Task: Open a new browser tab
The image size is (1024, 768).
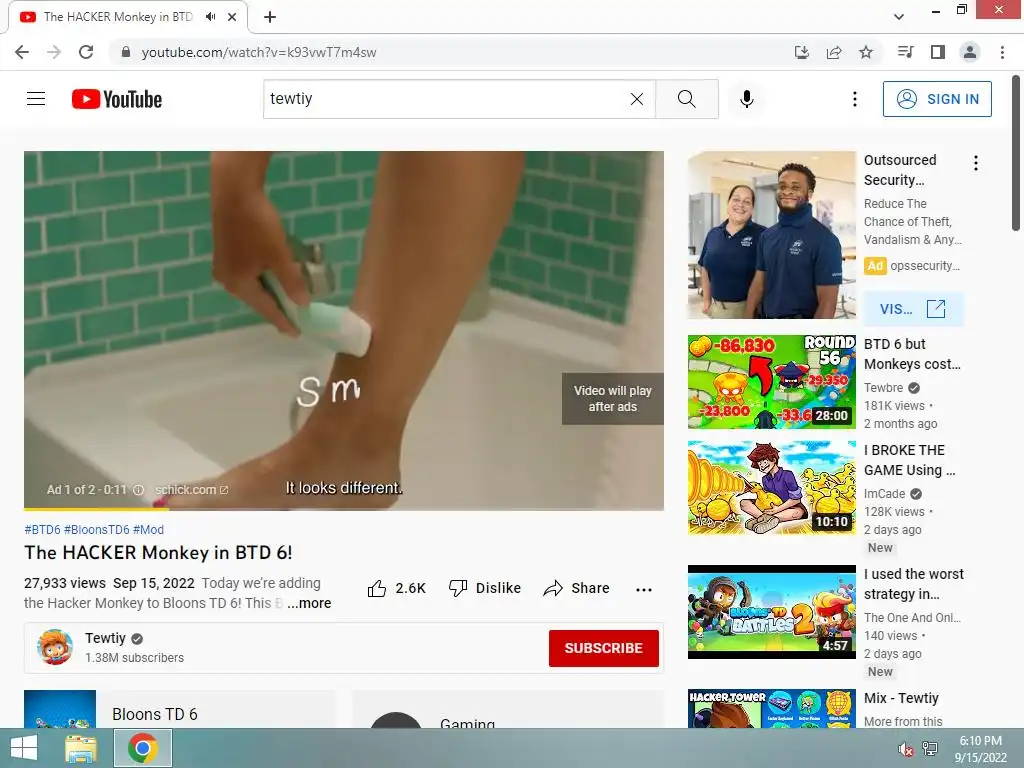Action: (270, 17)
